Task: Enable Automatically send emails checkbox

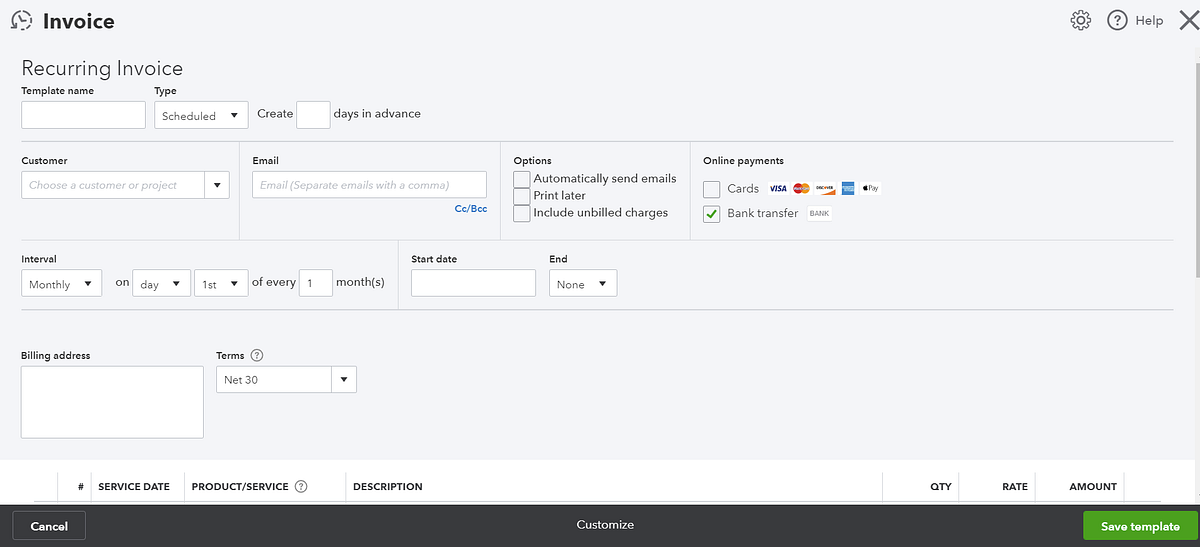Action: pos(521,178)
